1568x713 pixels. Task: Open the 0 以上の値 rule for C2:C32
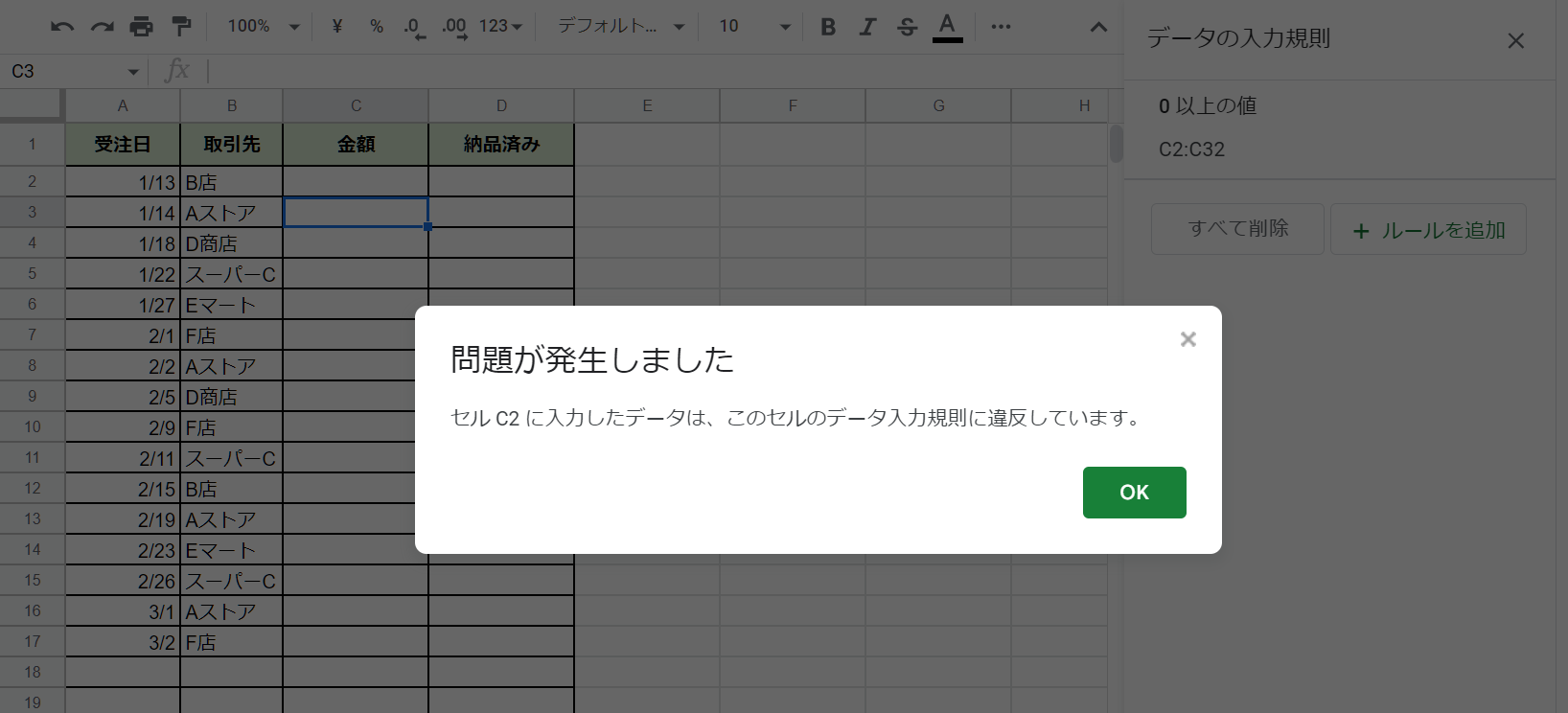coord(1339,127)
